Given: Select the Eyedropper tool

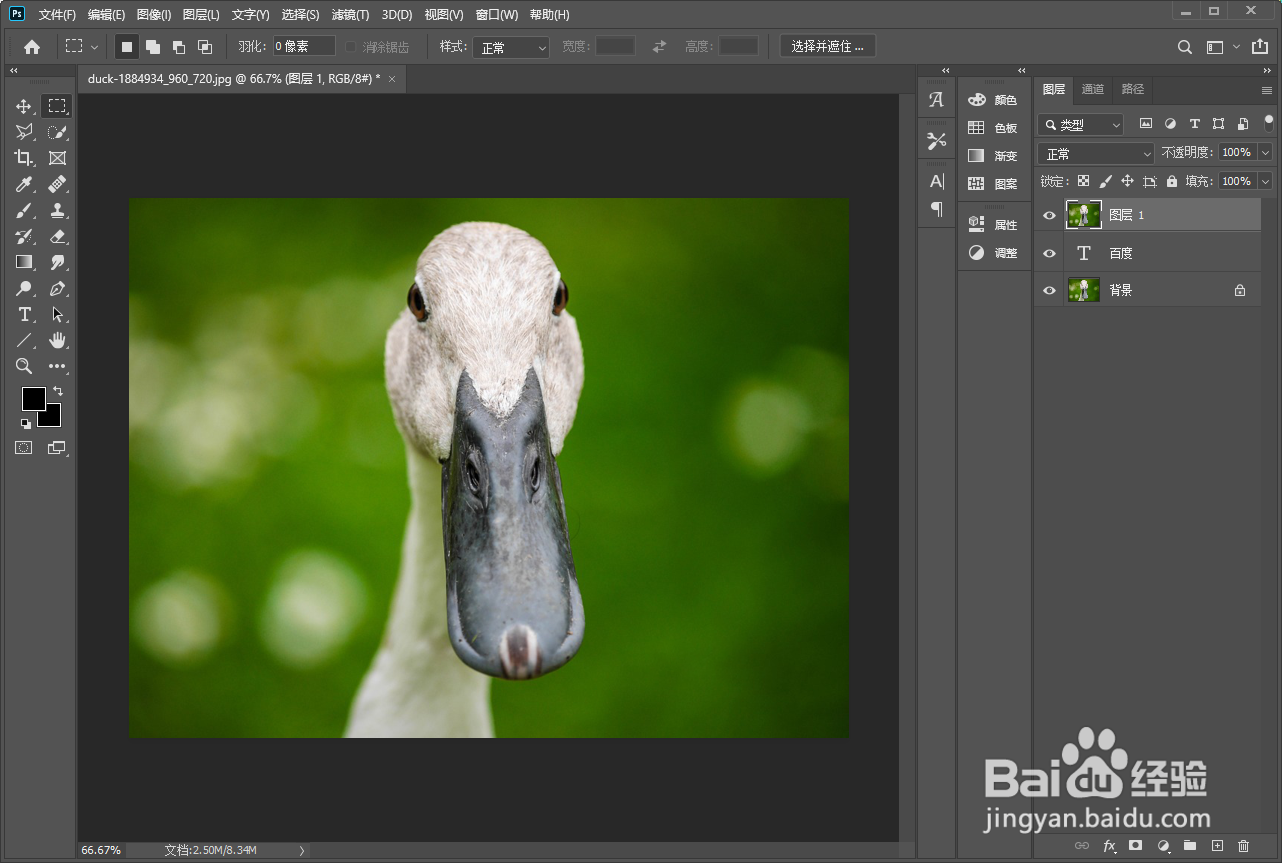Looking at the screenshot, I should [24, 184].
